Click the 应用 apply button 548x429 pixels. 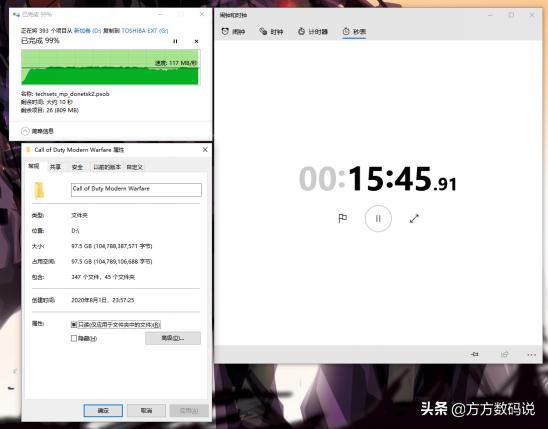(x=189, y=410)
